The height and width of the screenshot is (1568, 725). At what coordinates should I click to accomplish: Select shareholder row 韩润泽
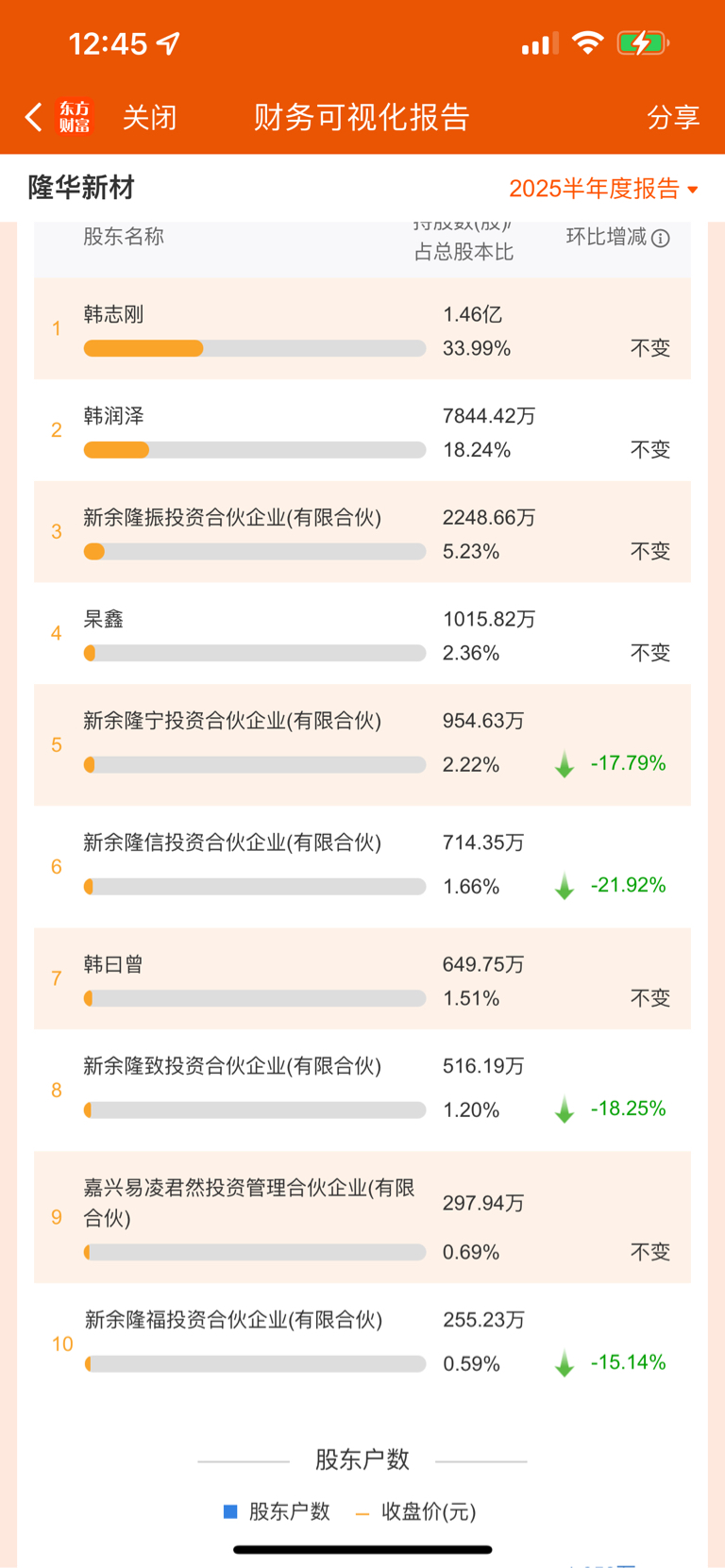[362, 430]
